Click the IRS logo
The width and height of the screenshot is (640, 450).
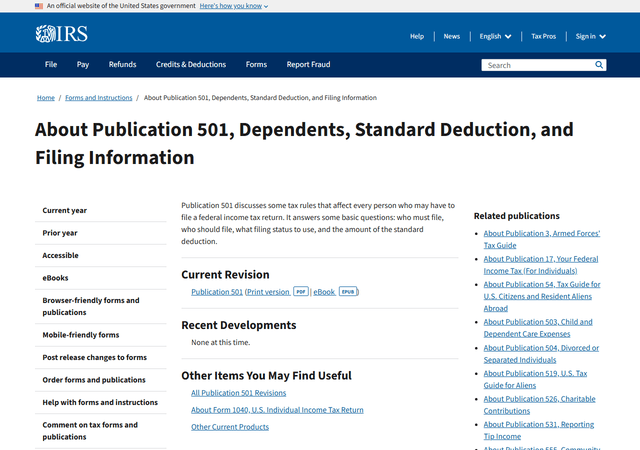tap(62, 34)
